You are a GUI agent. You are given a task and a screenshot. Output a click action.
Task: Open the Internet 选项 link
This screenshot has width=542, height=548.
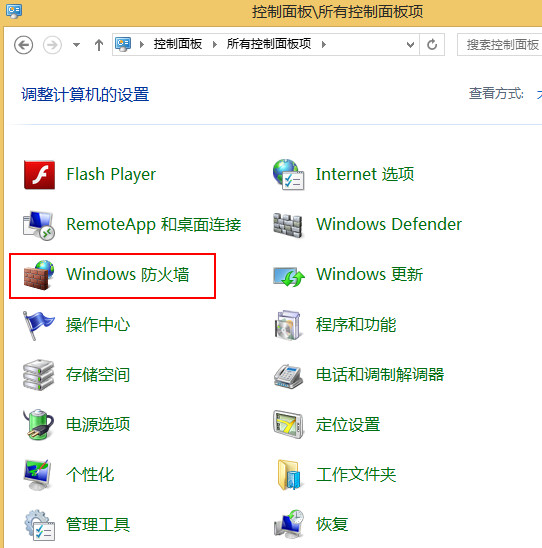(x=365, y=174)
